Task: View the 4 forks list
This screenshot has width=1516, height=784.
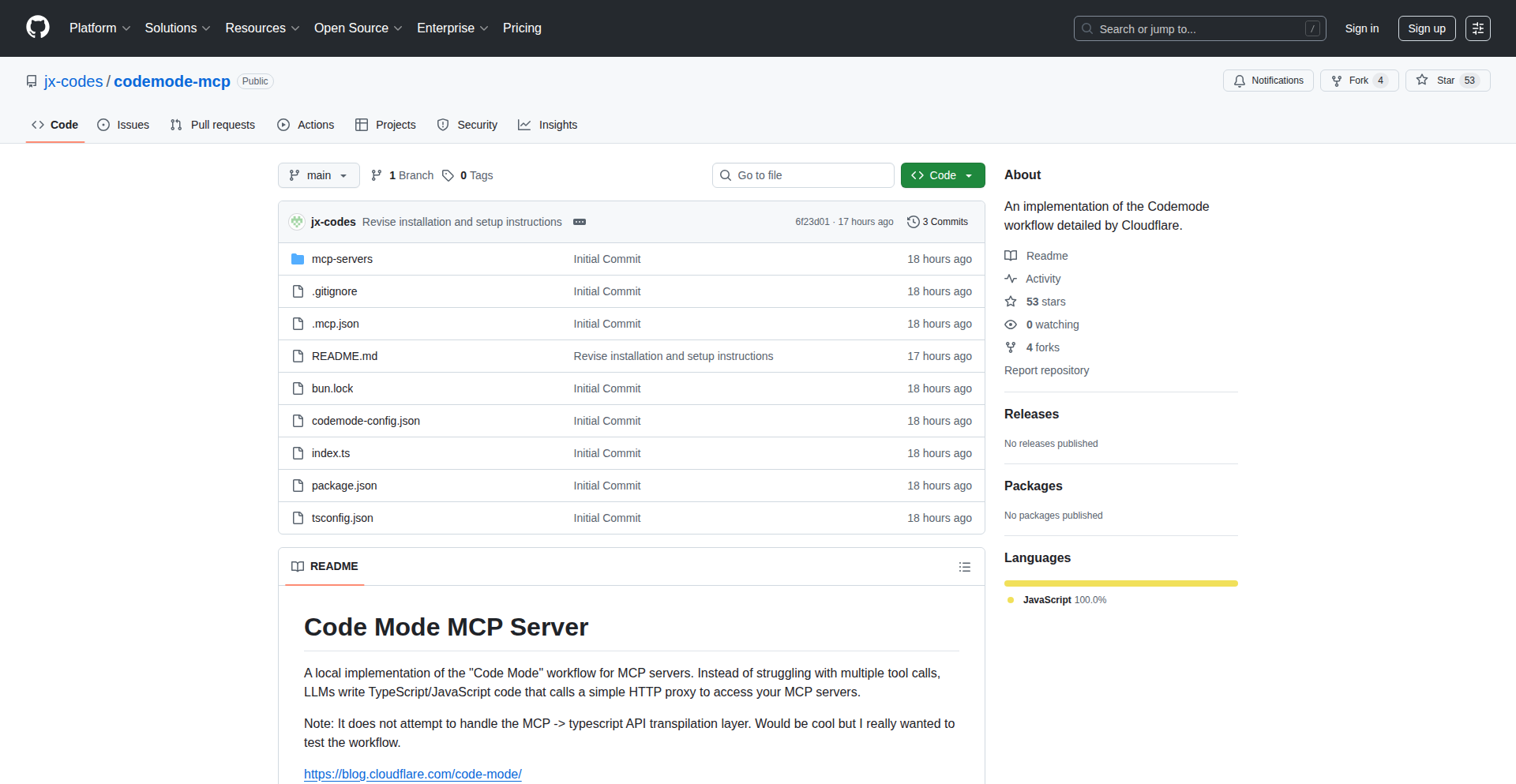Action: point(1032,347)
